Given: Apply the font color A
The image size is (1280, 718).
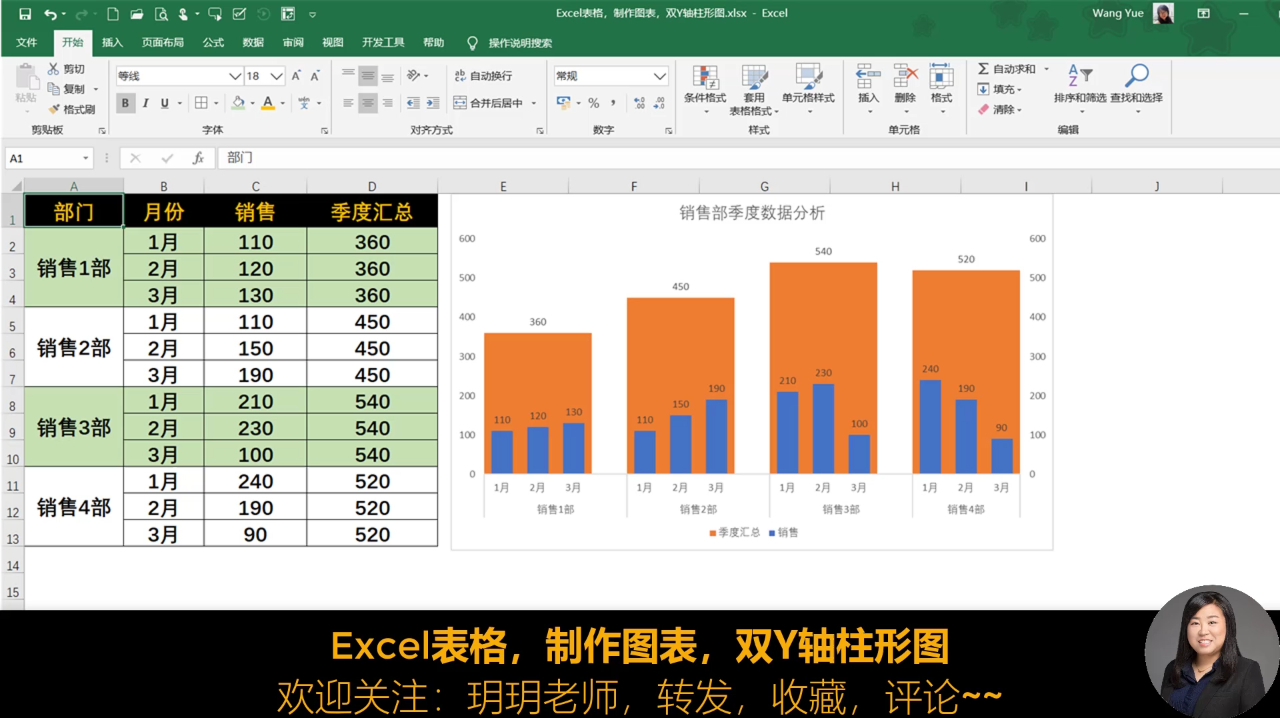Looking at the screenshot, I should point(268,103).
